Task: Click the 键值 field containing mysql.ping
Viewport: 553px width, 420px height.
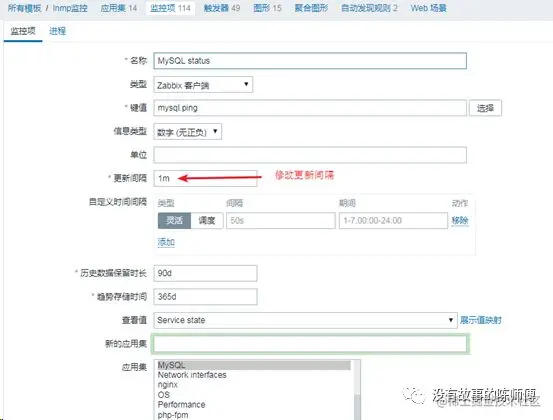Action: coord(310,108)
